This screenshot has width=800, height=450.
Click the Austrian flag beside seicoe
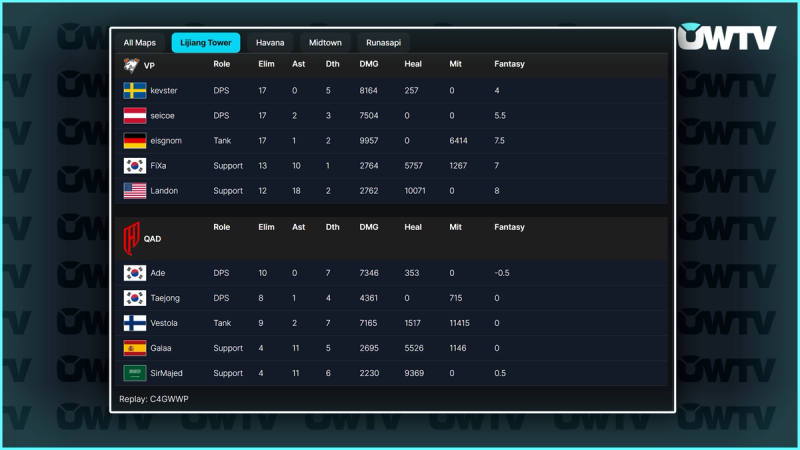[x=135, y=116]
